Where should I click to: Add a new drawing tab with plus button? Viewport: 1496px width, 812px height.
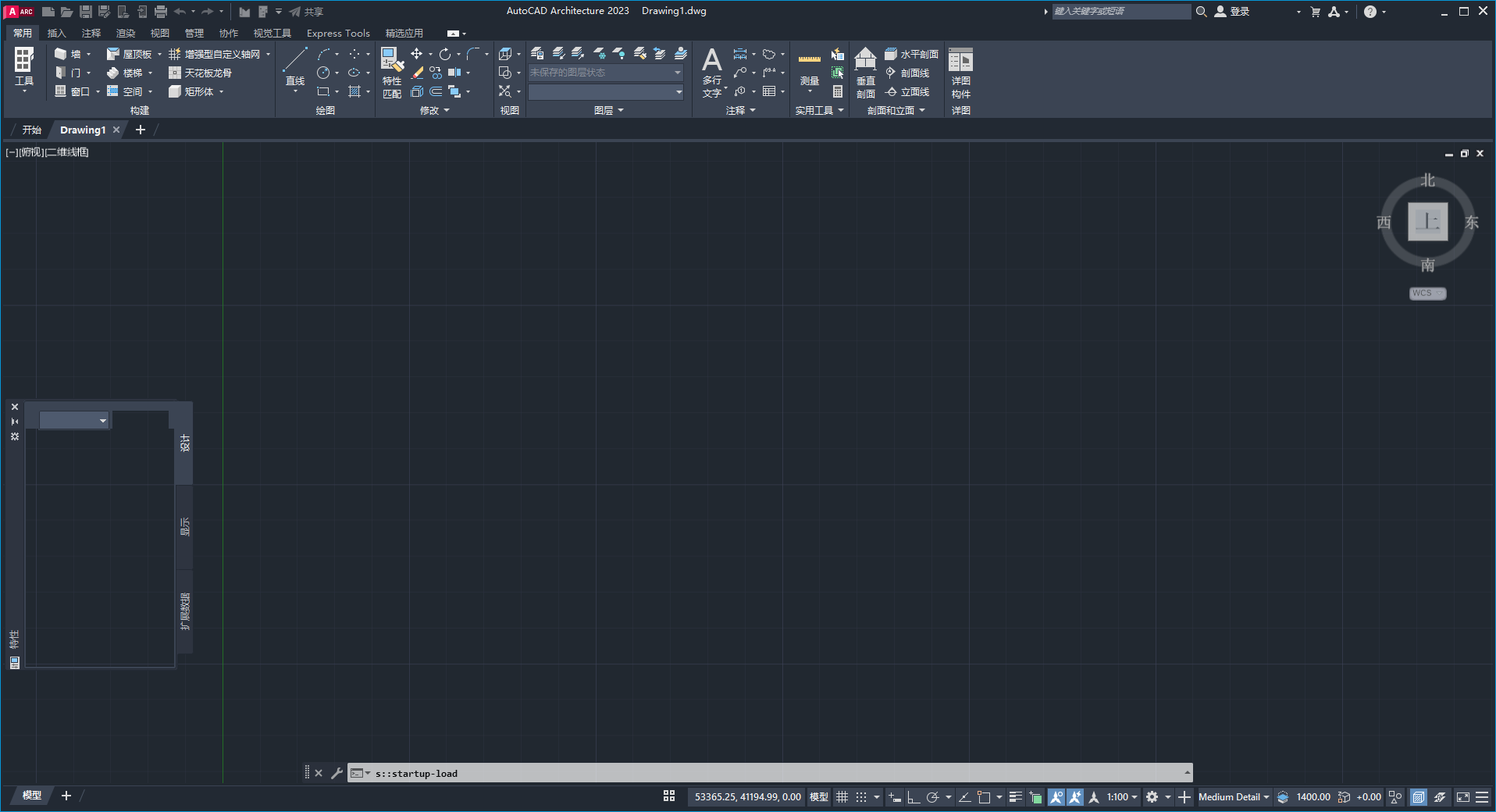tap(141, 130)
